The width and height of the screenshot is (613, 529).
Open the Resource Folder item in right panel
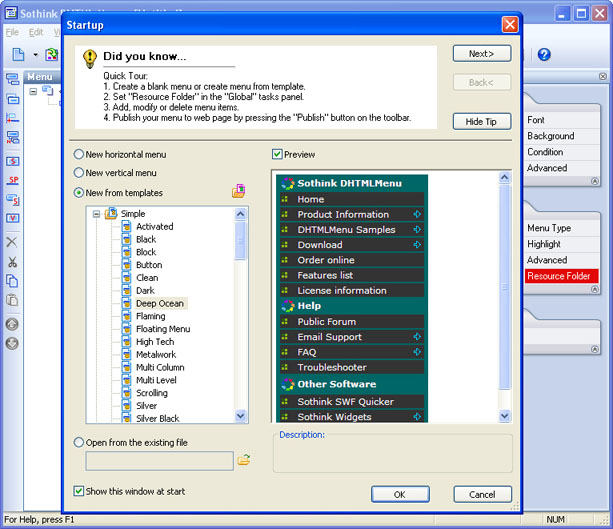[559, 276]
